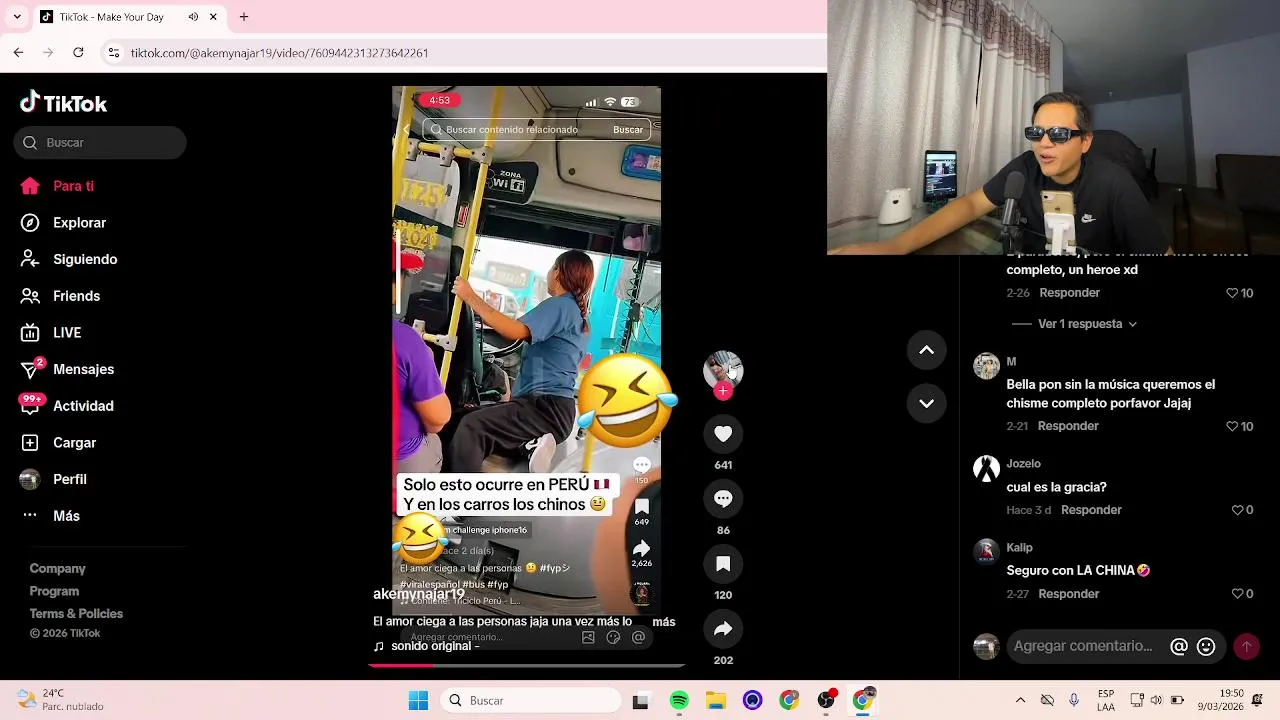1280x720 pixels.
Task: Expand Ver 1 respuesta replies
Action: click(1087, 324)
